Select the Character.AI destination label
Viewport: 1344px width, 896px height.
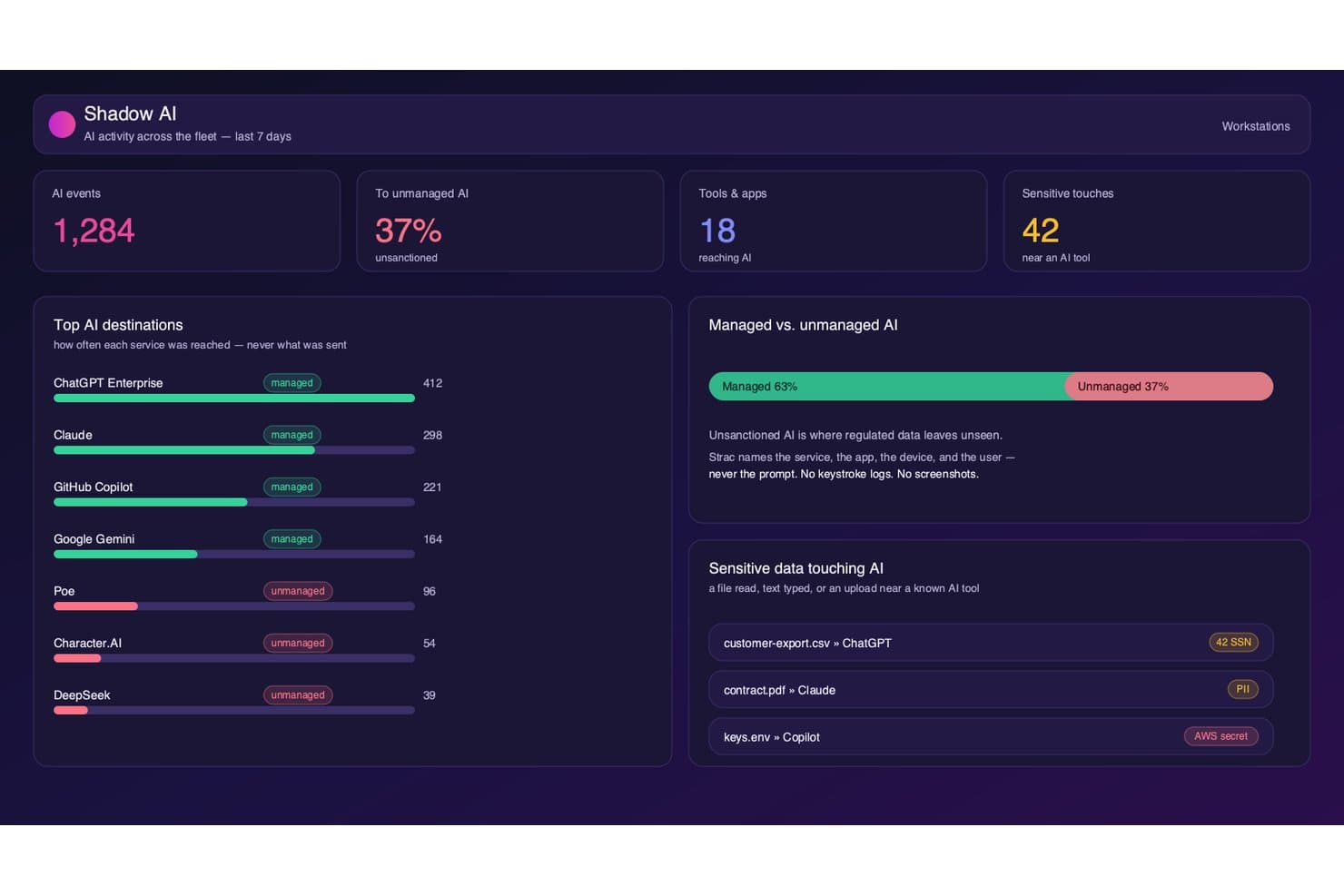click(x=87, y=643)
